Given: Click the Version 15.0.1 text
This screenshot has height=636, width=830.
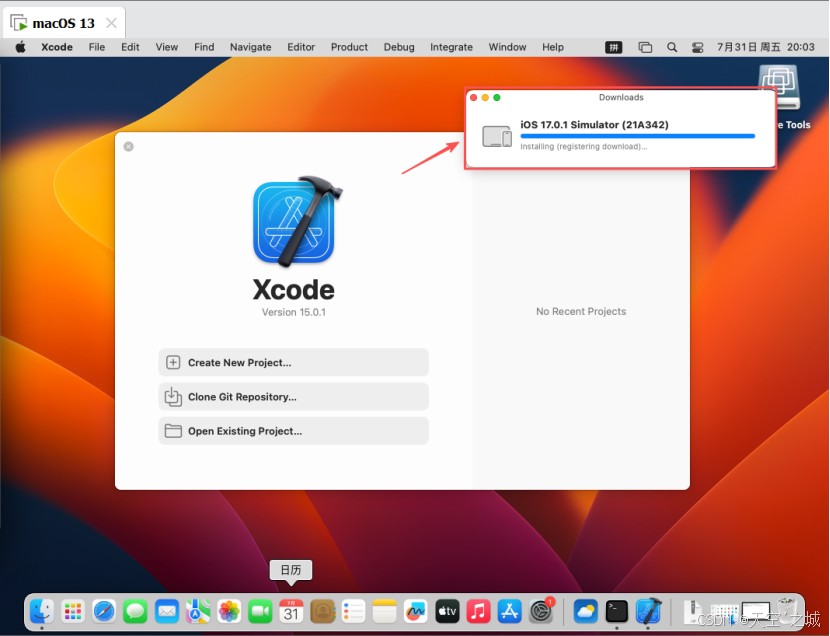Looking at the screenshot, I should click(x=294, y=312).
